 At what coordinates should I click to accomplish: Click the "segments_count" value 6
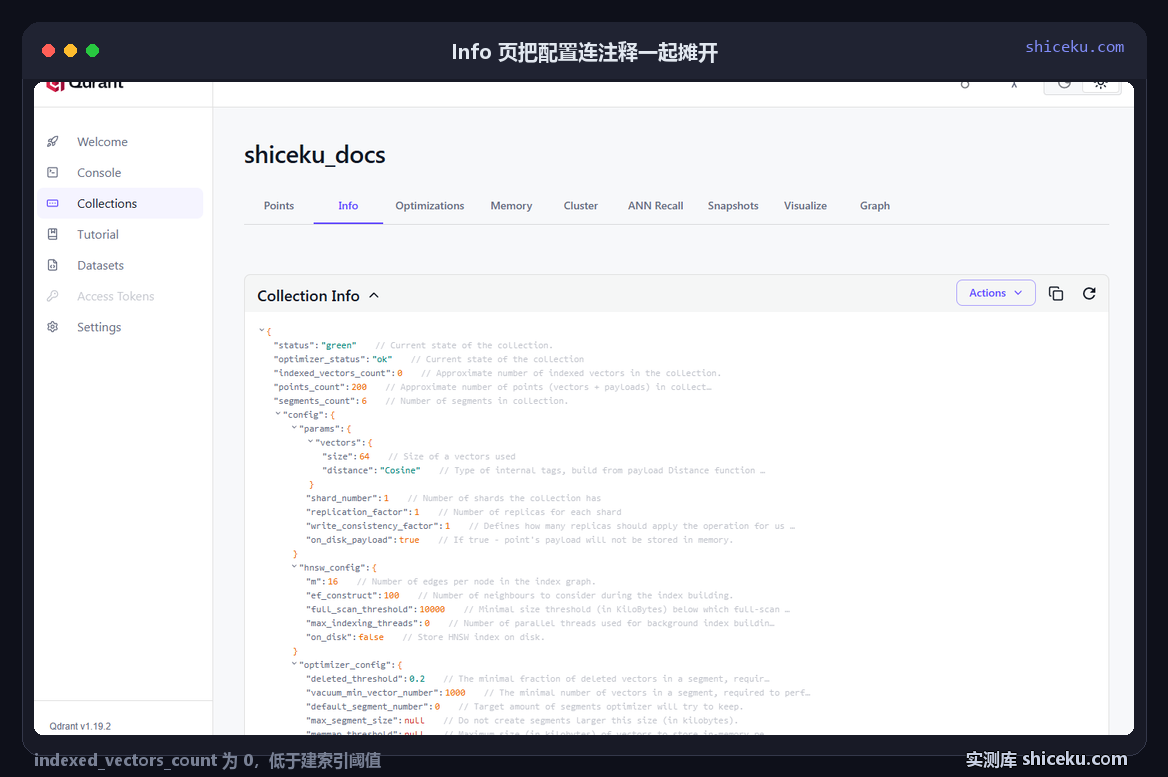tap(364, 401)
